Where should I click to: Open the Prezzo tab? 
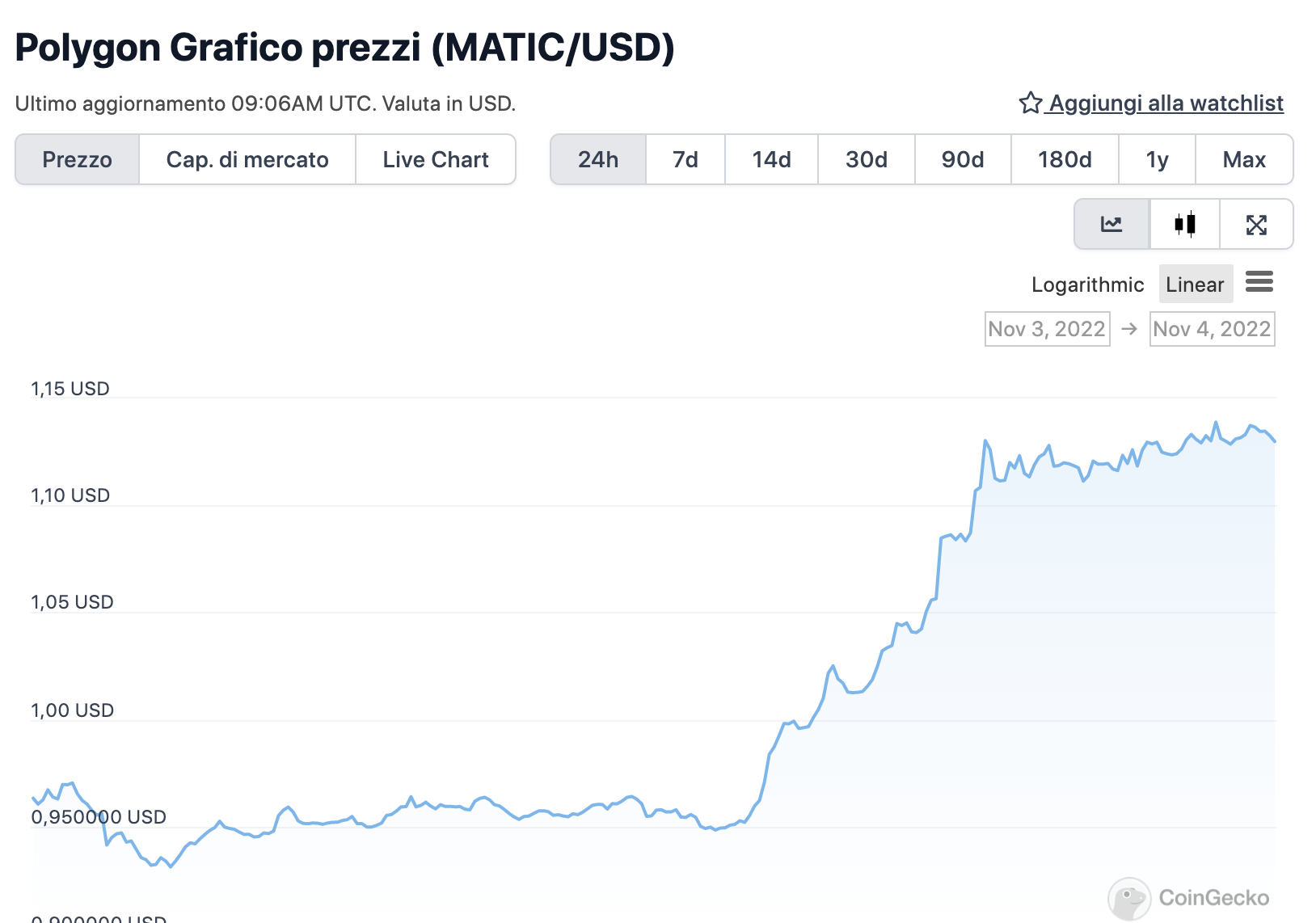click(78, 159)
